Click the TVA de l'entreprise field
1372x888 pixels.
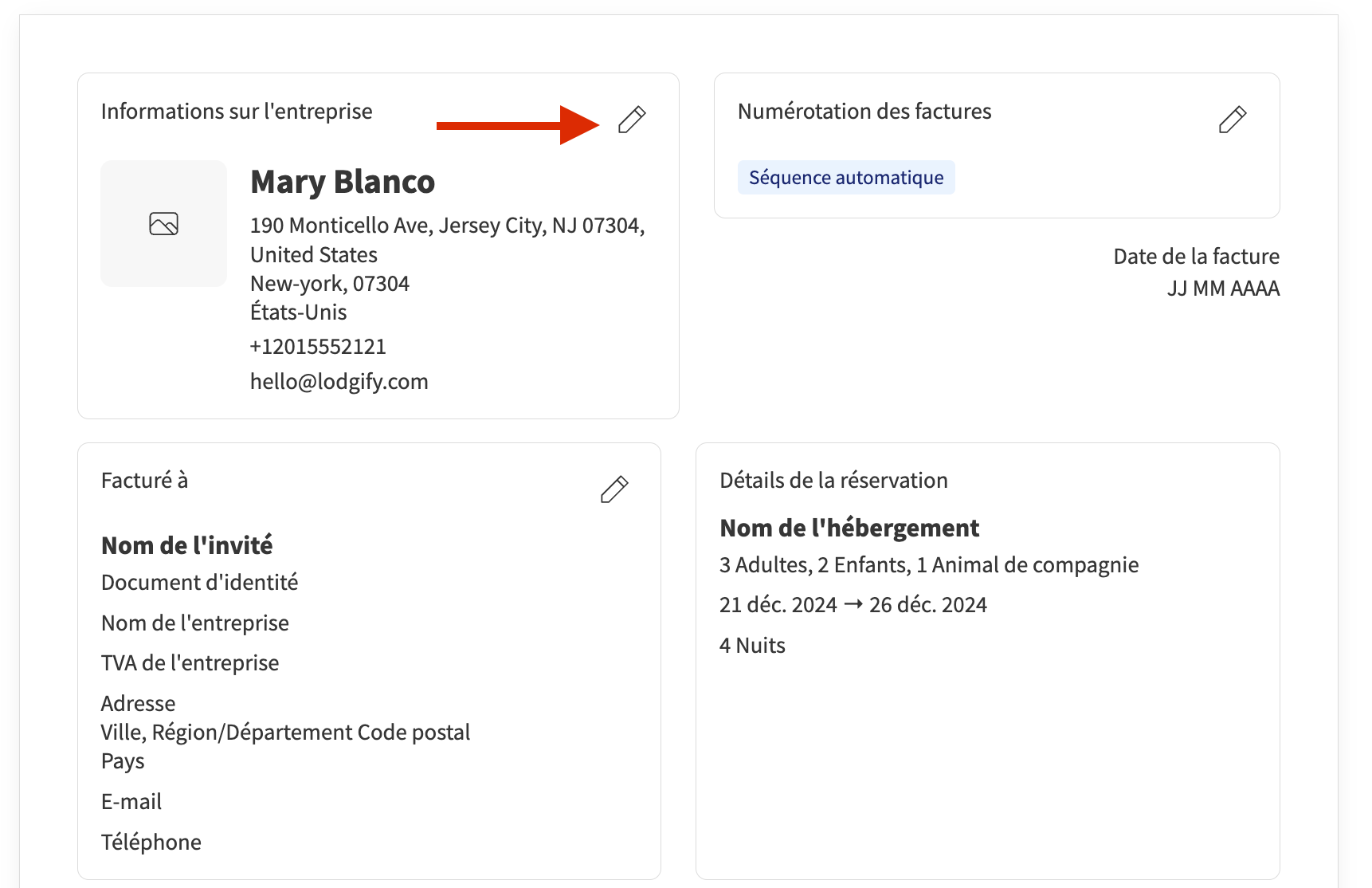point(190,663)
